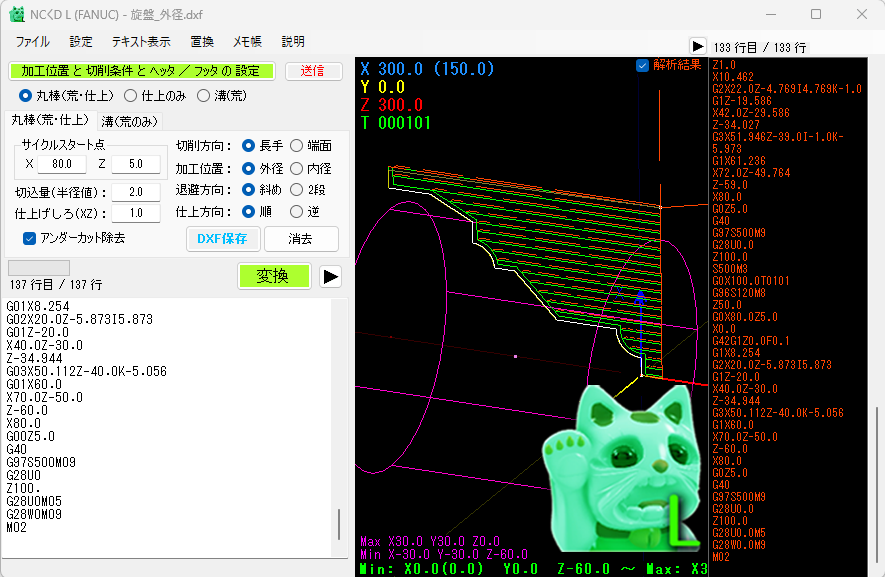The height and width of the screenshot is (577, 885).
Task: Open the ファイル menu
Action: pyautogui.click(x=32, y=42)
